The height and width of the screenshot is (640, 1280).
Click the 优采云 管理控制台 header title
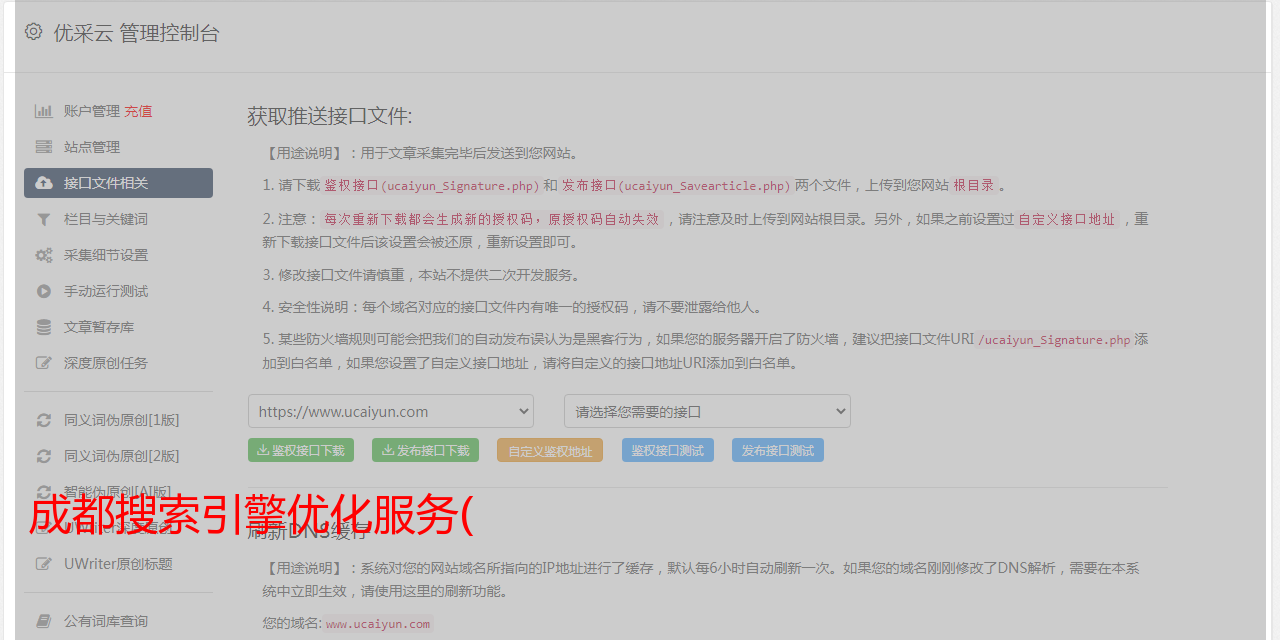136,33
